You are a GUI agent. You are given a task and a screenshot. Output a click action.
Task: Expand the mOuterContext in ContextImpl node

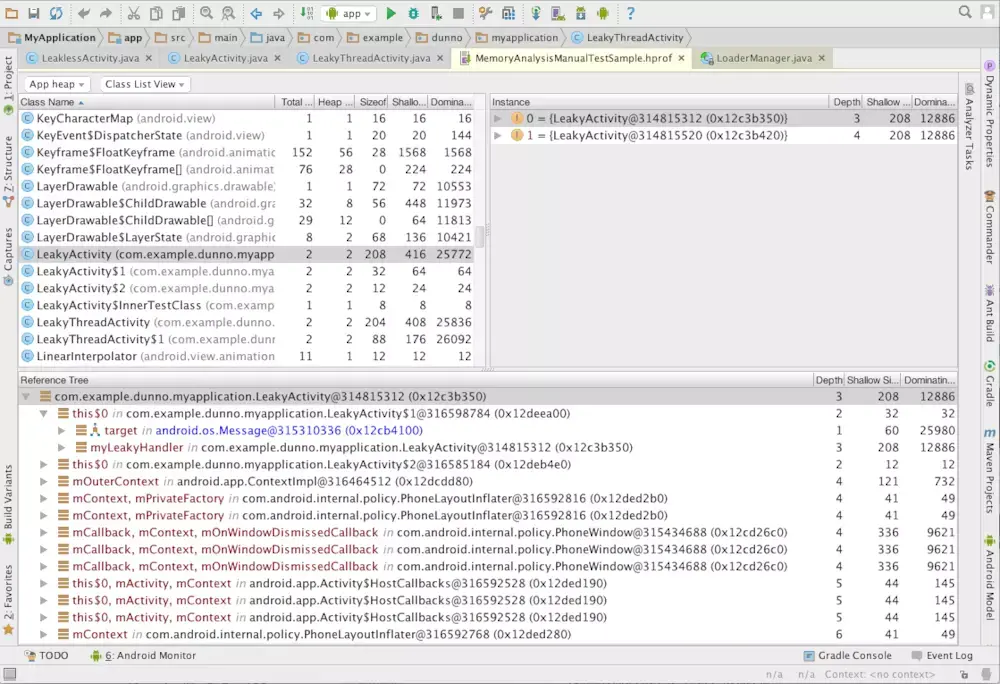[x=43, y=481]
